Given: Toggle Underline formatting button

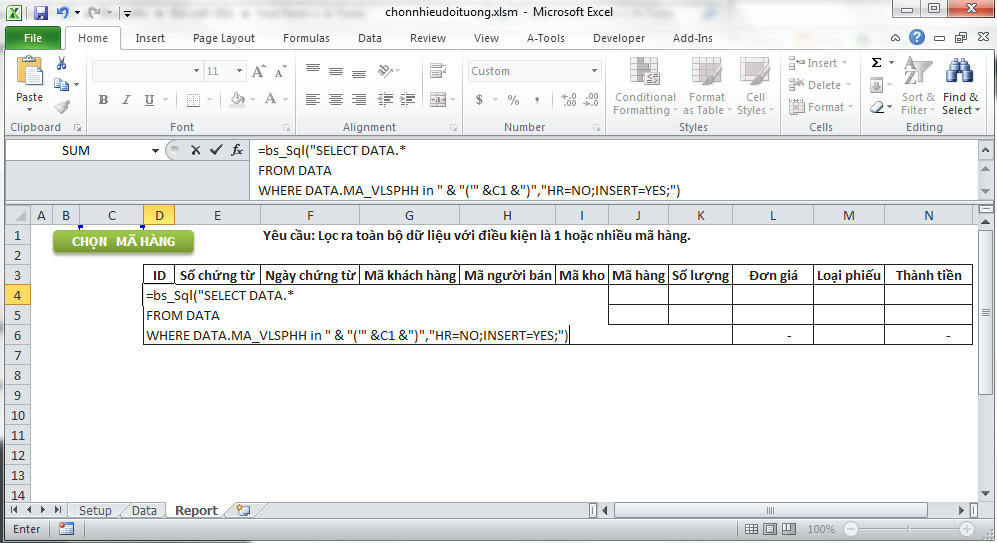Looking at the screenshot, I should click(147, 100).
